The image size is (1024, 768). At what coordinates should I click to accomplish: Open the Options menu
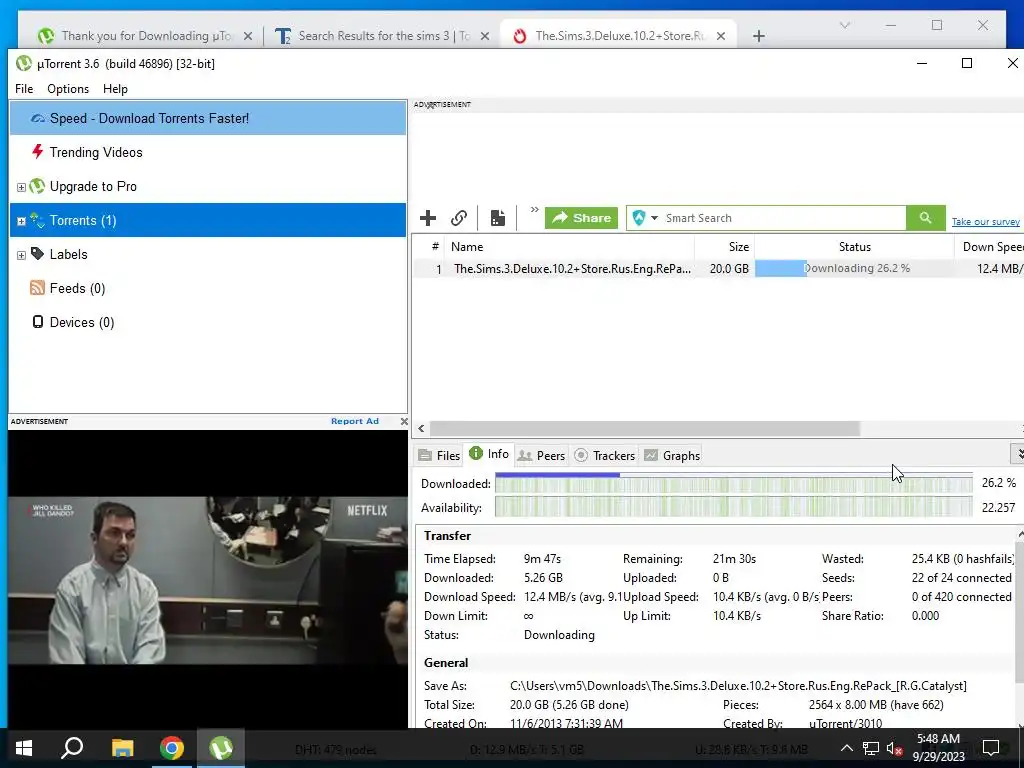tap(68, 89)
